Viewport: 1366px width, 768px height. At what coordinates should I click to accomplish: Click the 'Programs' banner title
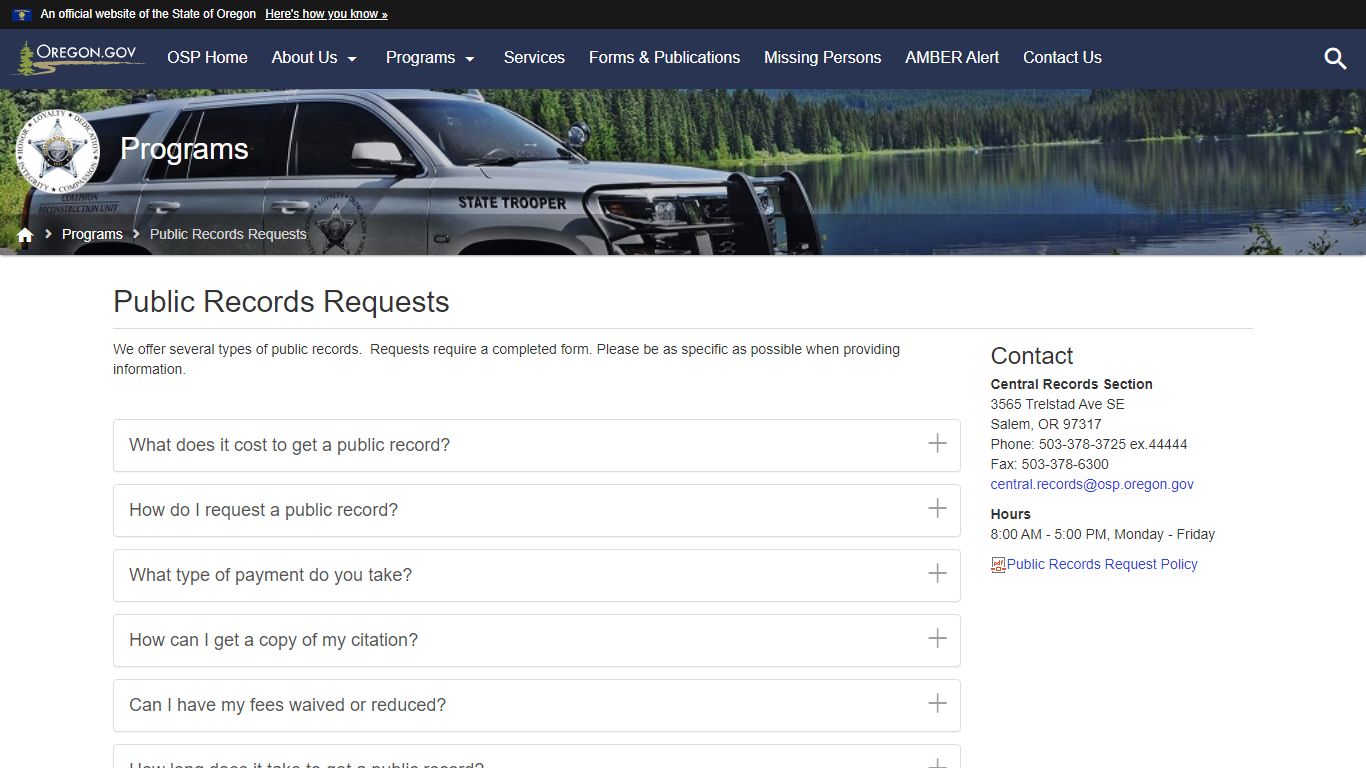coord(184,149)
